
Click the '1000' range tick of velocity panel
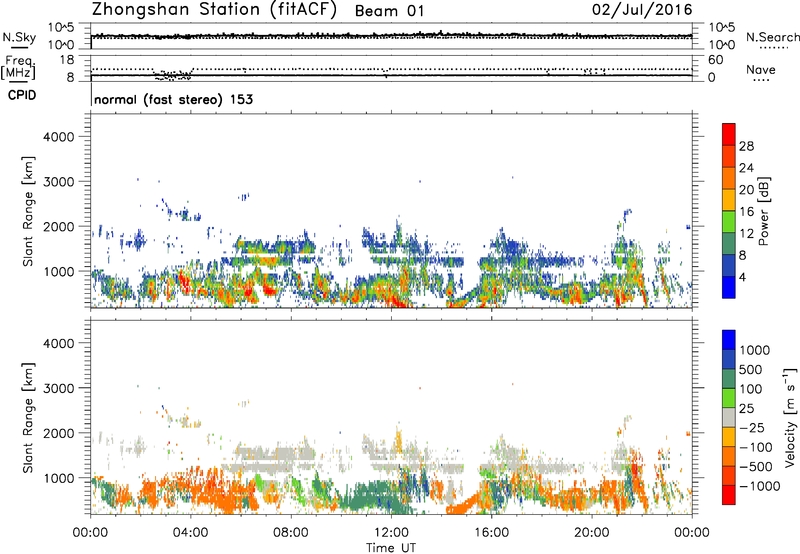click(59, 479)
